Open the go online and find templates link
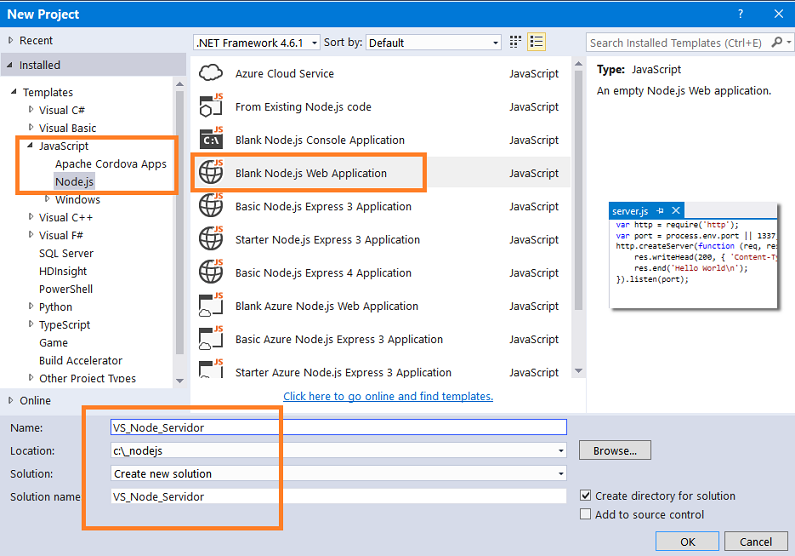Viewport: 795px width, 556px height. (388, 396)
